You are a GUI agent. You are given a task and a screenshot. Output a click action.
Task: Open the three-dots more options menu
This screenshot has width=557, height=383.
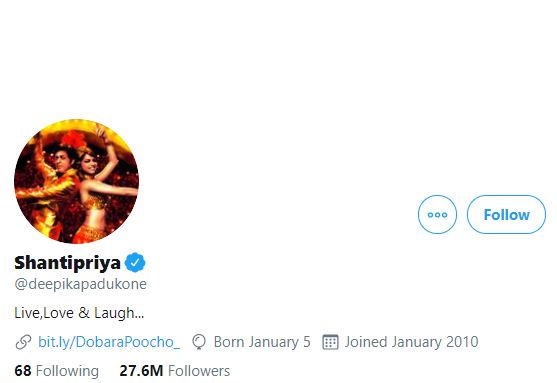pyautogui.click(x=437, y=214)
